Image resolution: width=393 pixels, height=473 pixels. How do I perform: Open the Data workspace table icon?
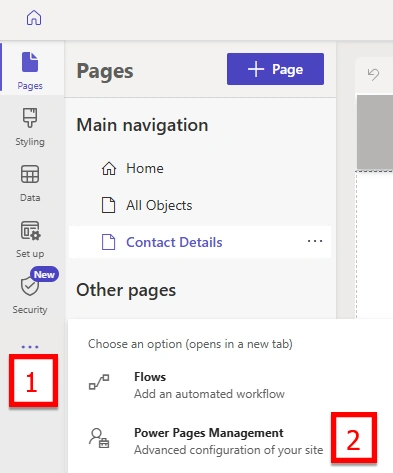[x=30, y=174]
